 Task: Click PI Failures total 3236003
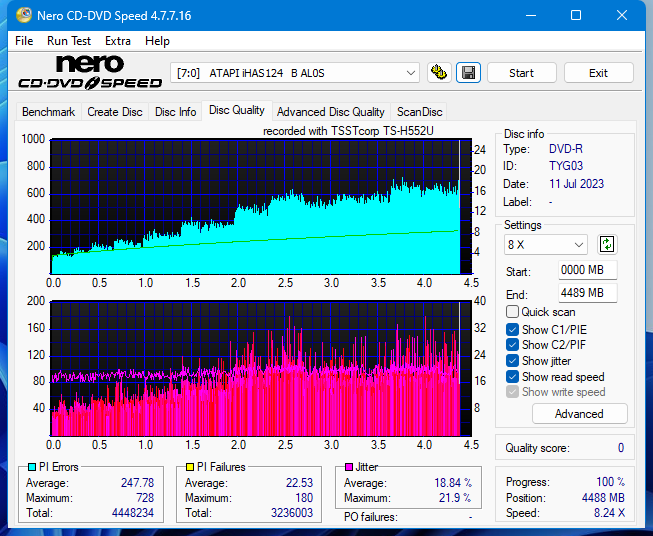[x=292, y=513]
